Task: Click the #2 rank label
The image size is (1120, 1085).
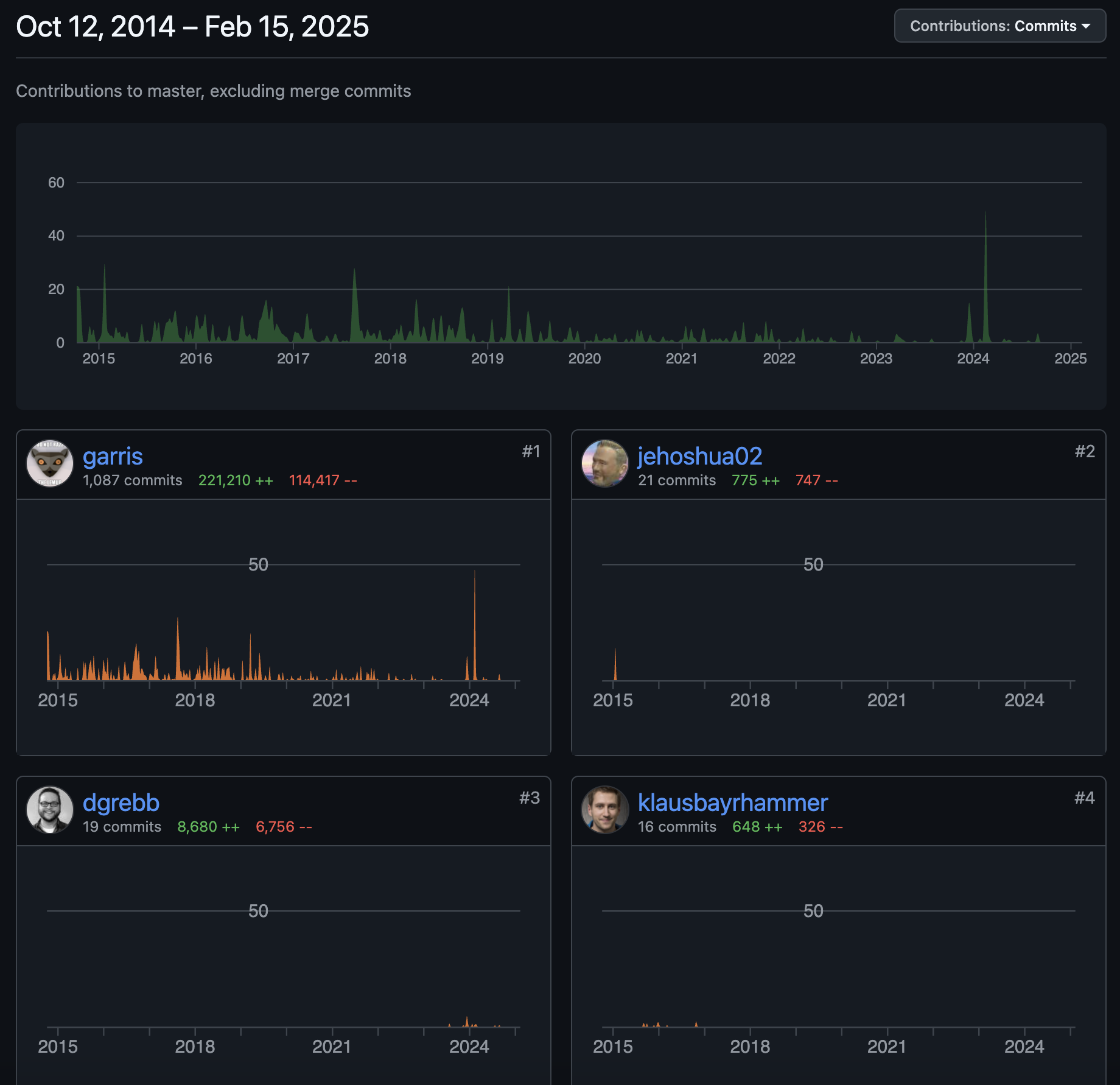Action: [x=1085, y=451]
